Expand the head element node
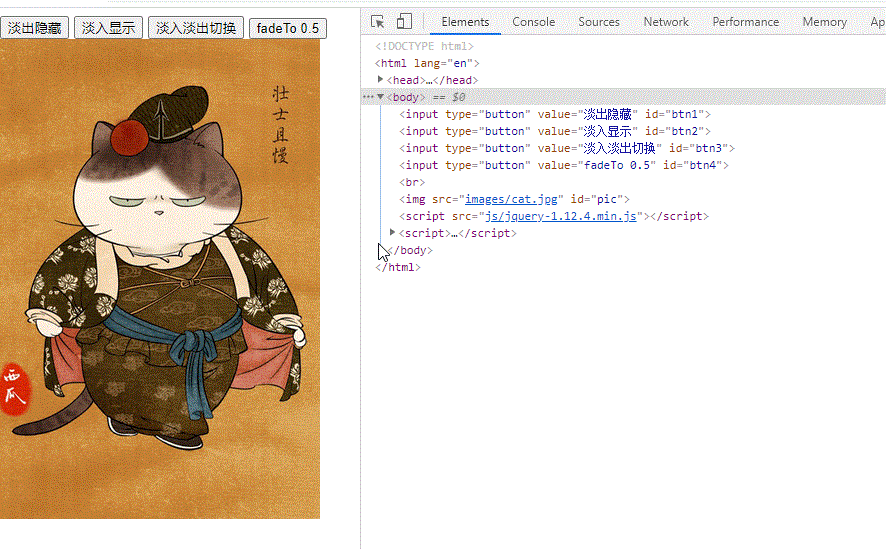The height and width of the screenshot is (549, 886). [380, 80]
